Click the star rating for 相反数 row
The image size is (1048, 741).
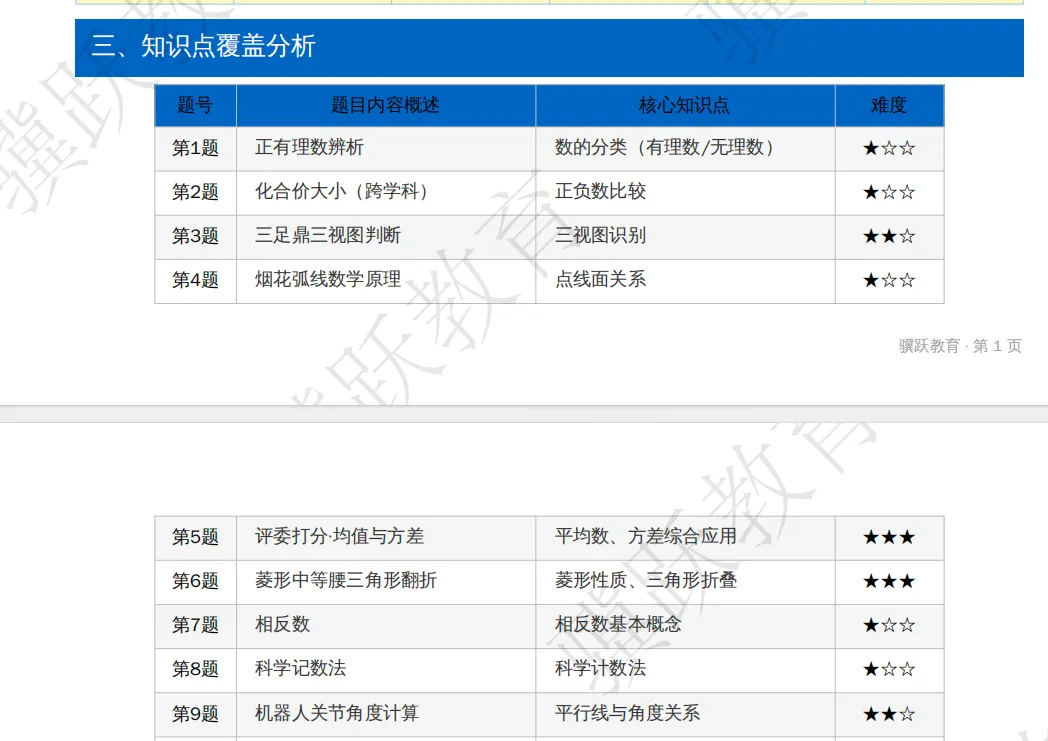888,625
